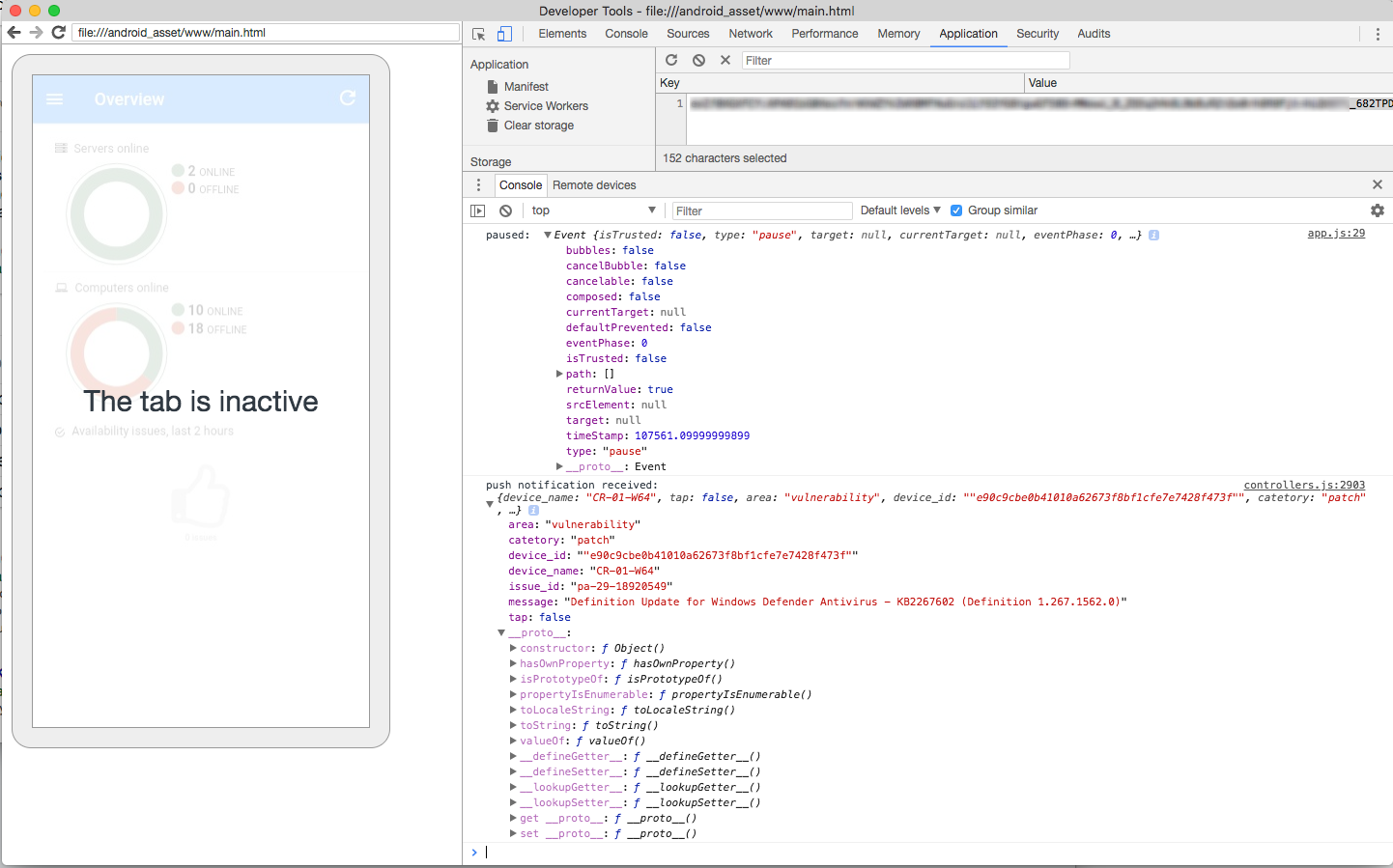Select Clear storage in Application sidebar

point(538,126)
